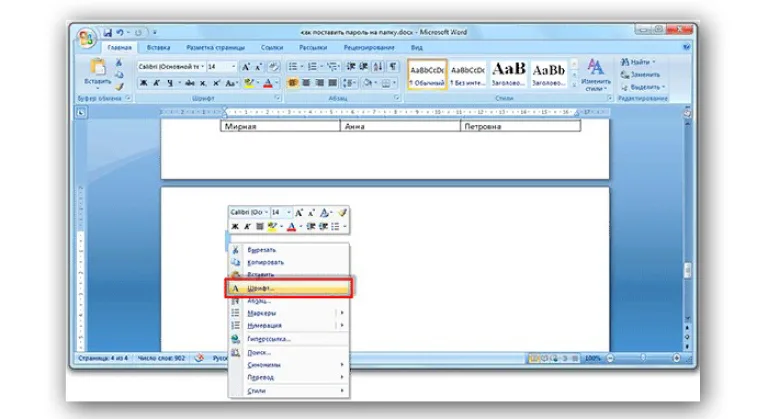Activate the Format Painter brush in ribbon
Screen dimensions: 768x419
point(119,87)
